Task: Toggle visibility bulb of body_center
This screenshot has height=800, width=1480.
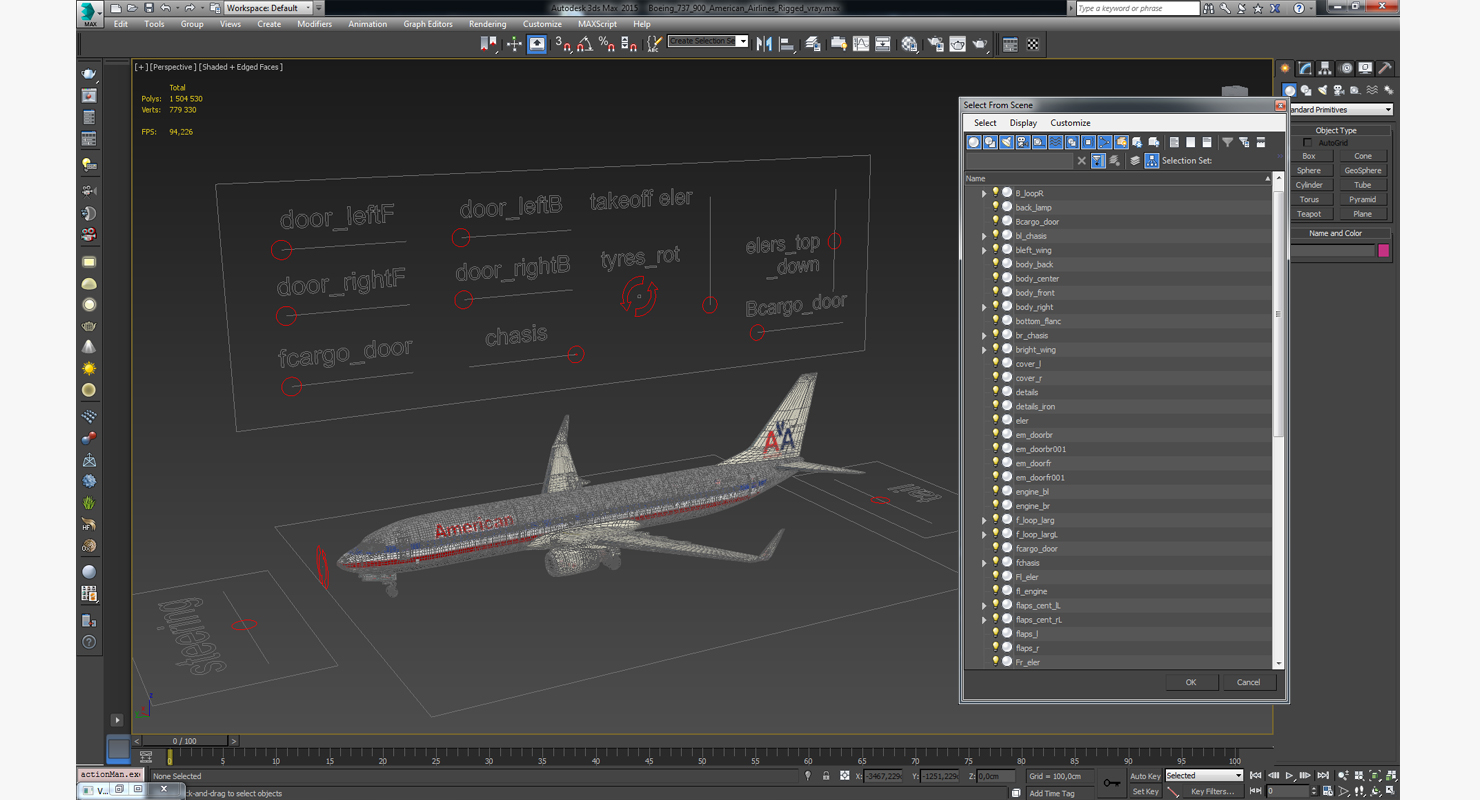Action: 996,278
